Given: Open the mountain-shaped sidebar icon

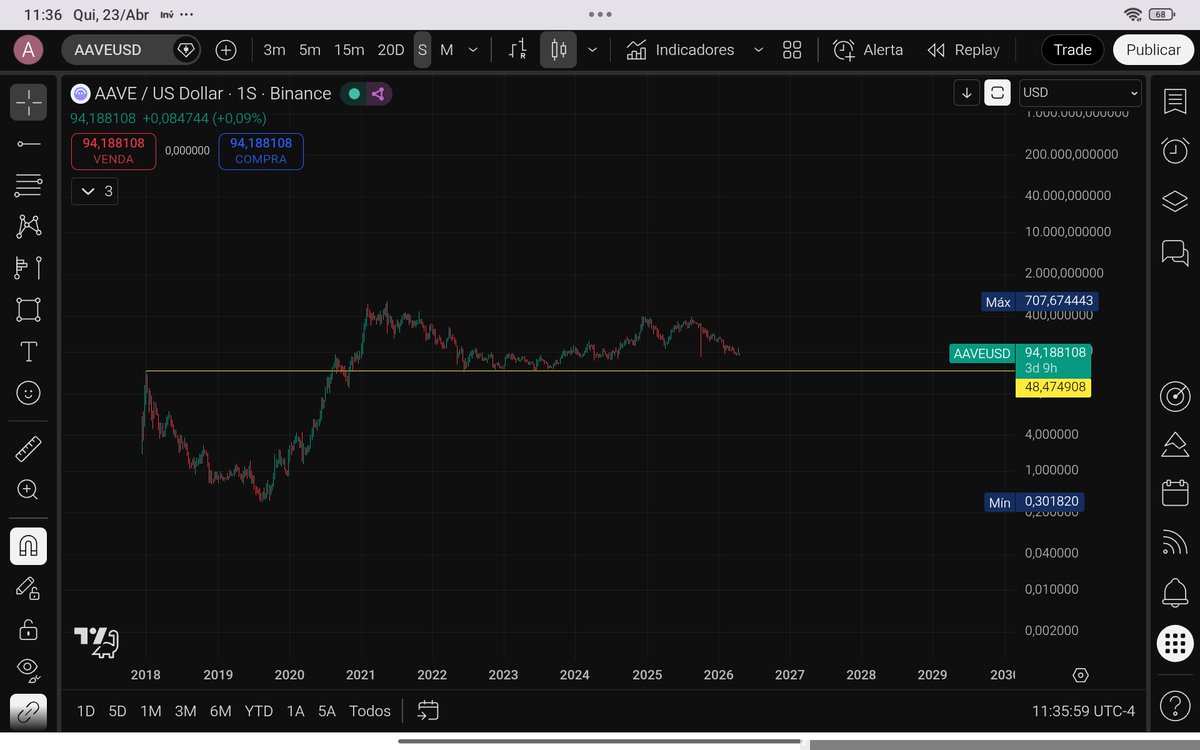Looking at the screenshot, I should pyautogui.click(x=1175, y=445).
